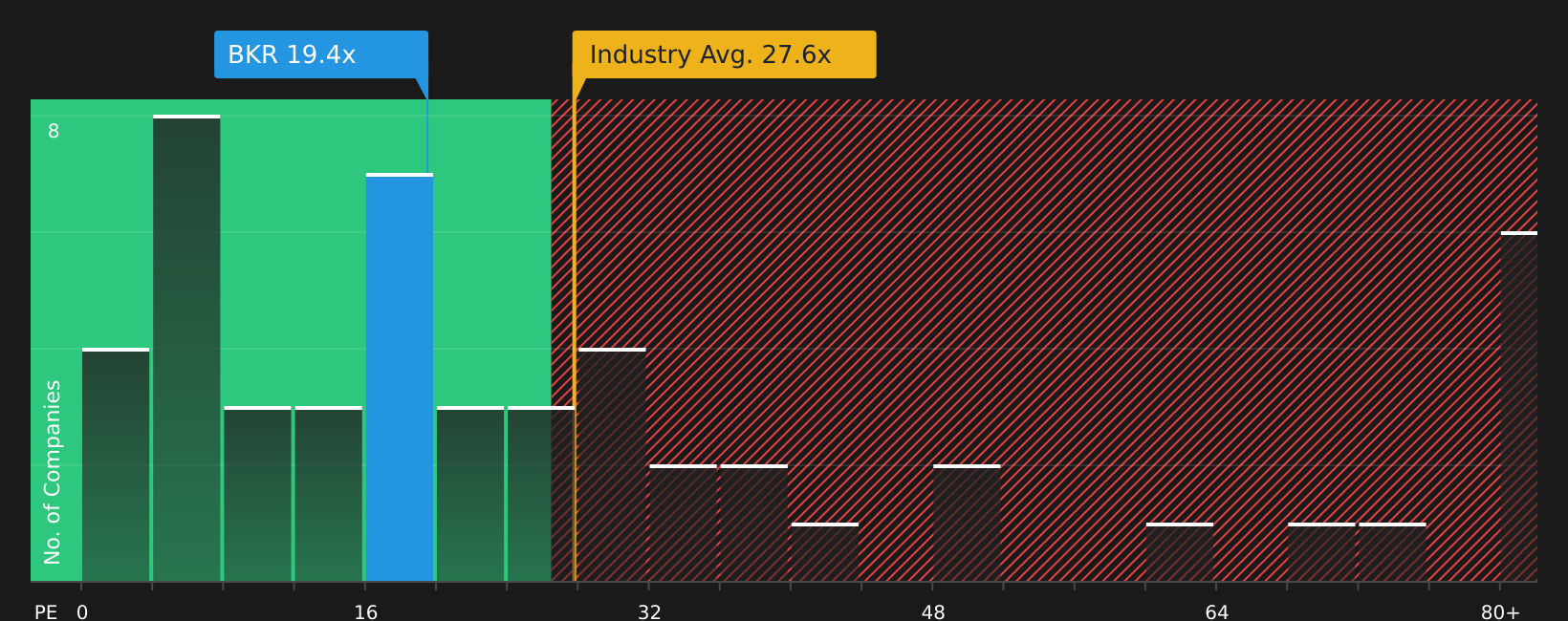Select the tallest bar with eight companies

click(x=186, y=349)
